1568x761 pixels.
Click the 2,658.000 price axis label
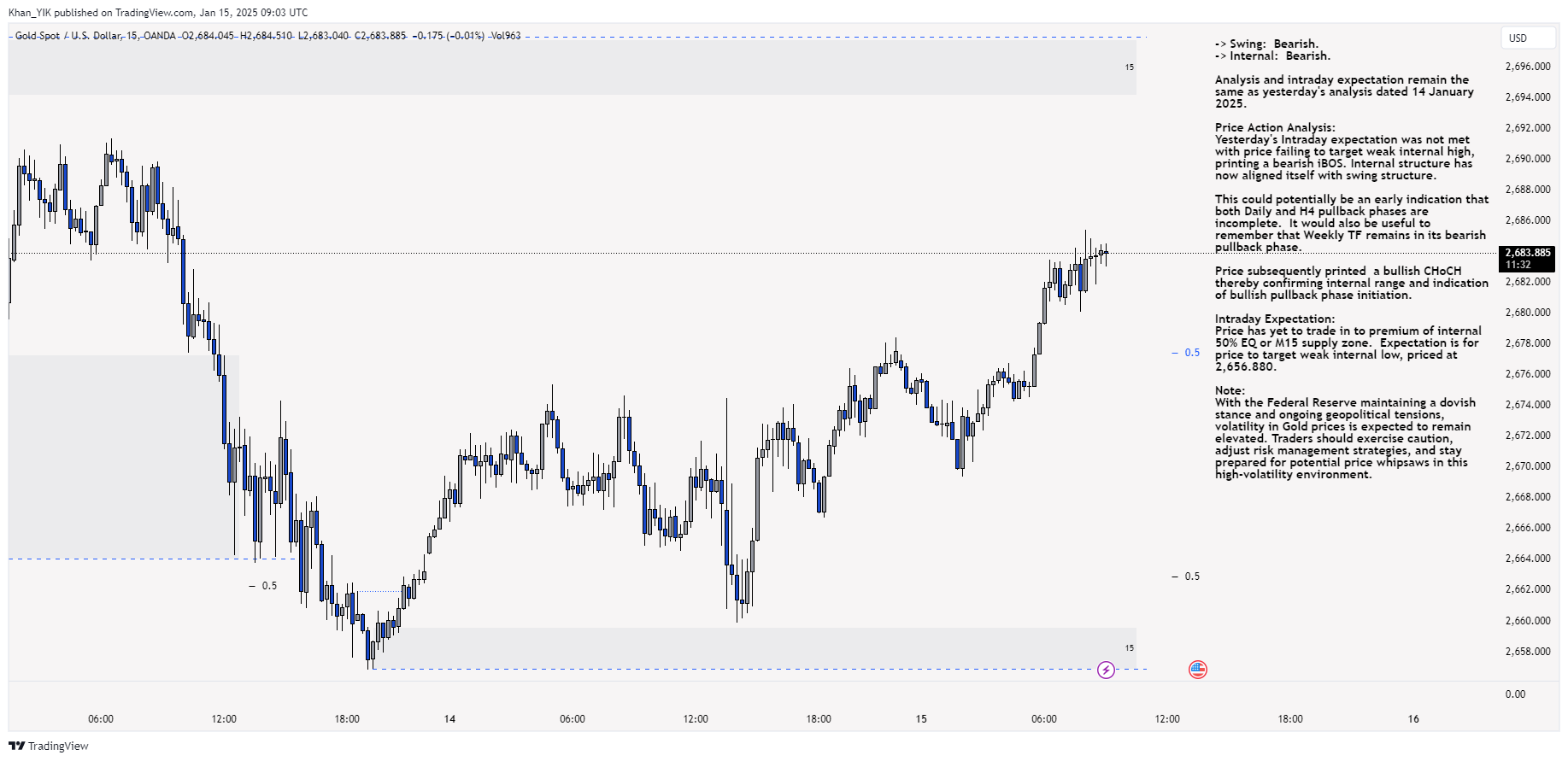pos(1528,651)
